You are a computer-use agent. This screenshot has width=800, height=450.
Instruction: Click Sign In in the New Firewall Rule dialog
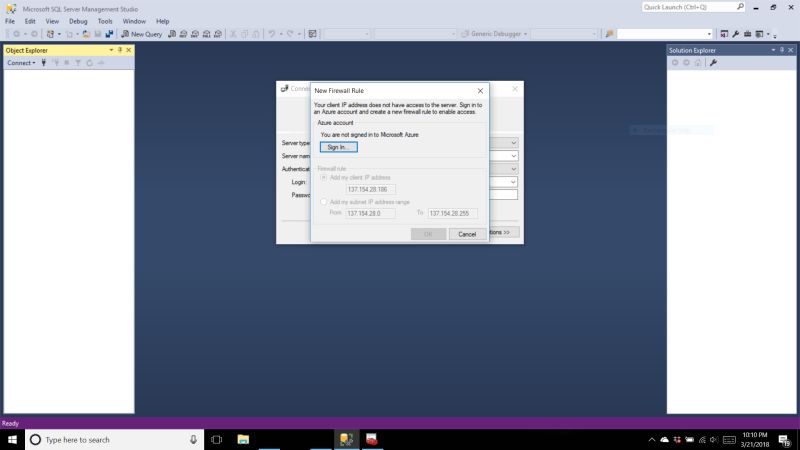click(x=339, y=147)
